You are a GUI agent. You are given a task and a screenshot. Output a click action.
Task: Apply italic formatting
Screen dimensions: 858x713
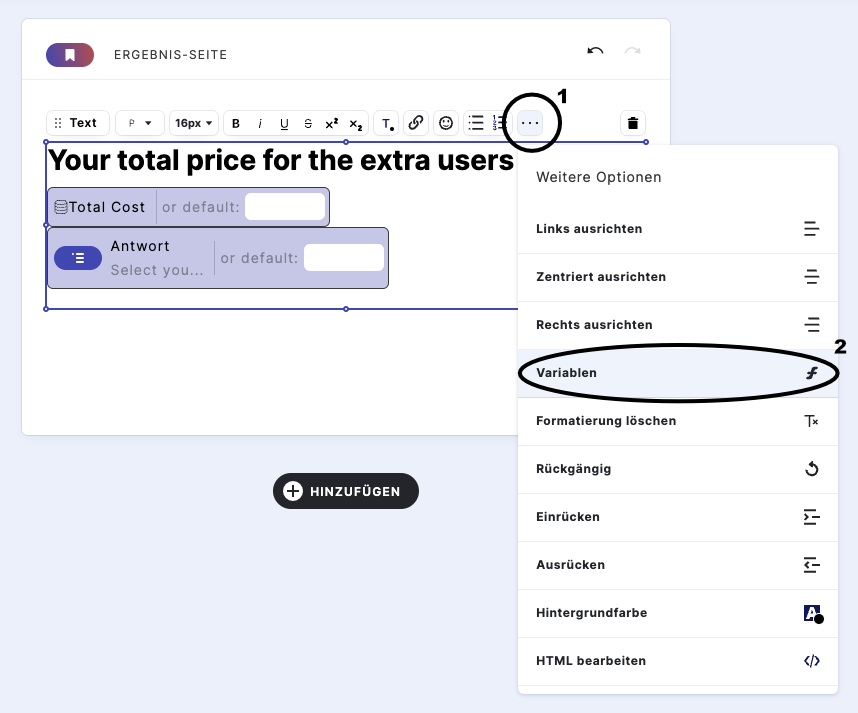(259, 123)
